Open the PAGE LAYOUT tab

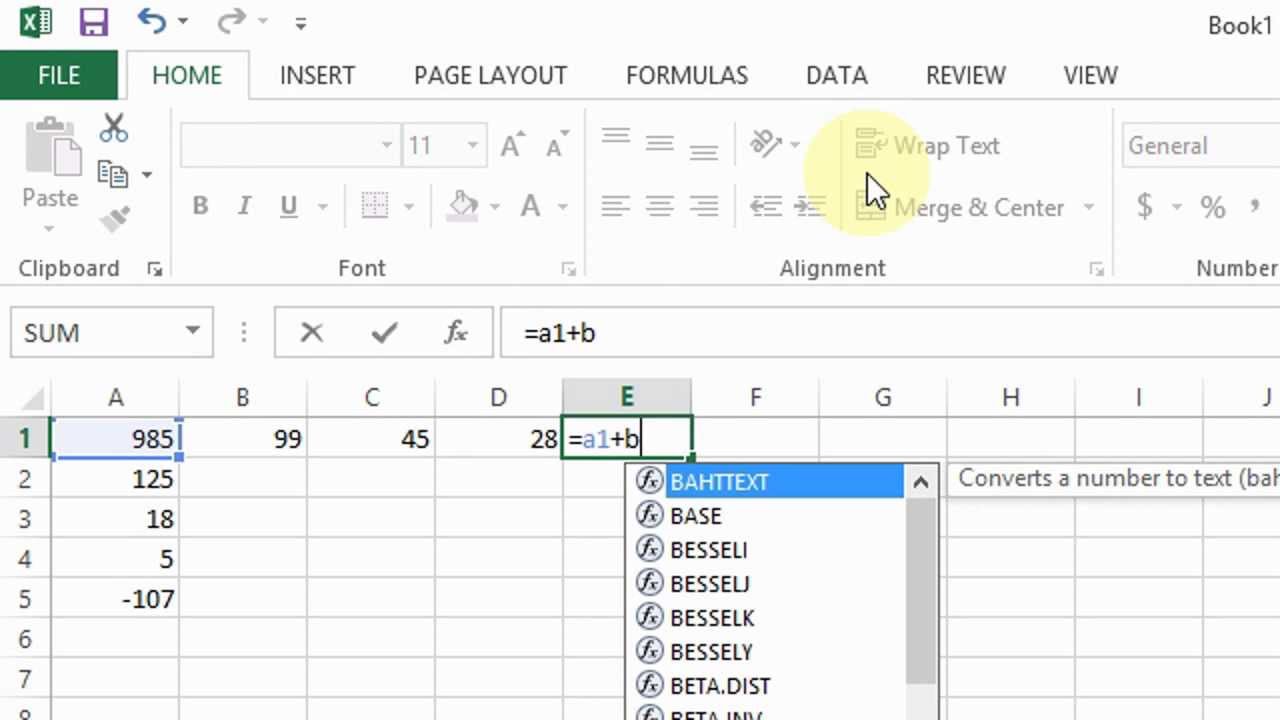[490, 76]
